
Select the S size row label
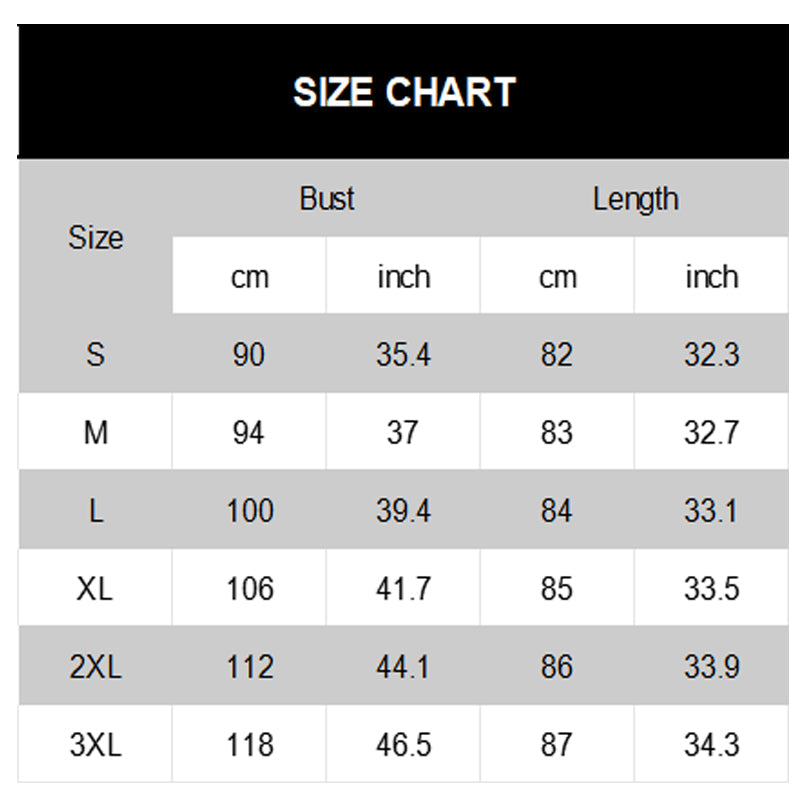tap(96, 354)
